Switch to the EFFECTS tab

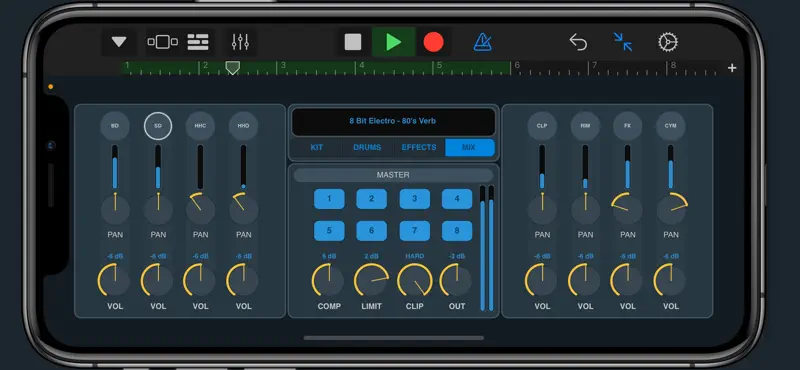[419, 147]
